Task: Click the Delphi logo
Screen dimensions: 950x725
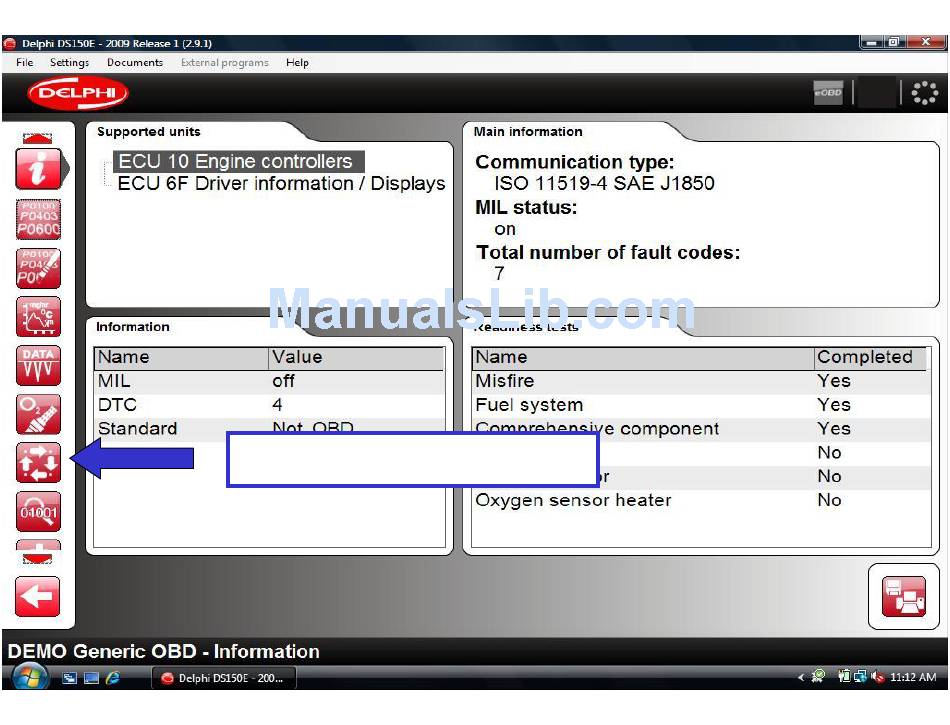Action: (78, 93)
